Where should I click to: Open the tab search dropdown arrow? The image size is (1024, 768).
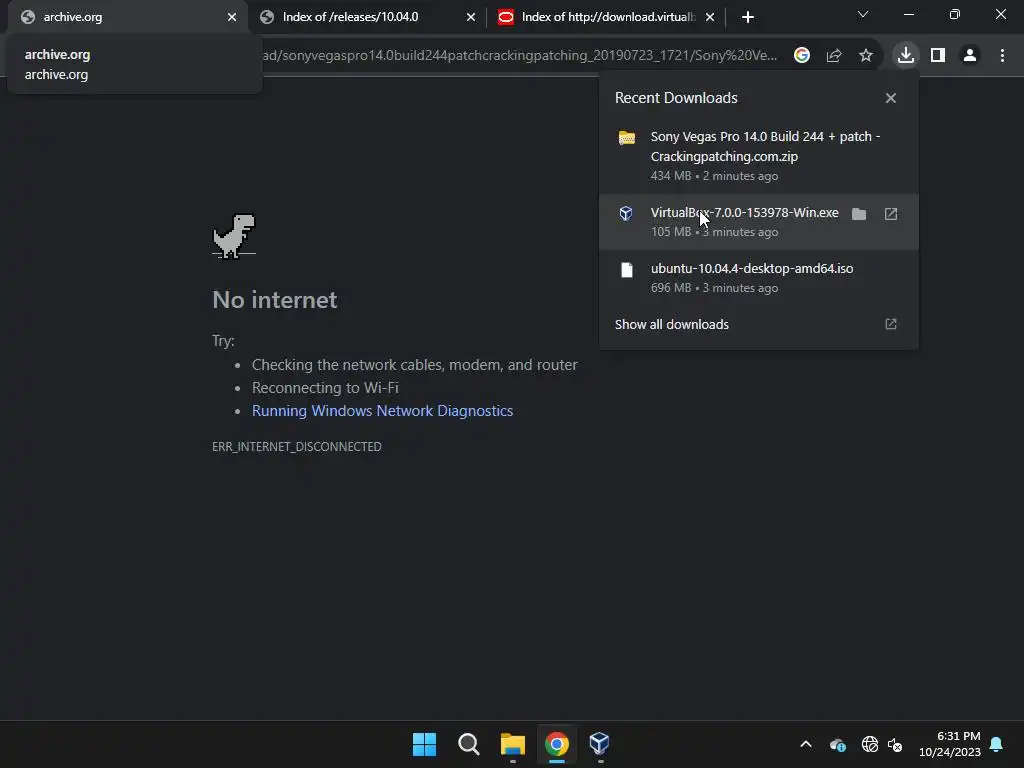click(863, 14)
